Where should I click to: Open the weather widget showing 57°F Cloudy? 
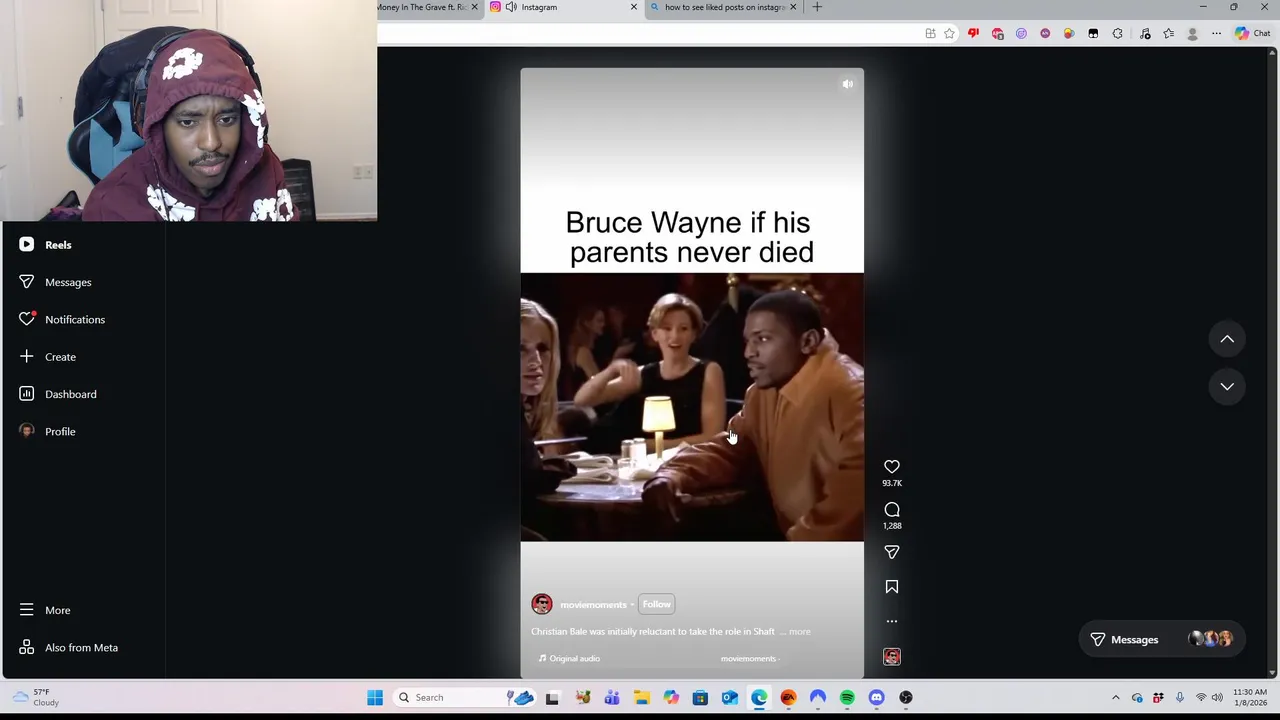coord(36,697)
